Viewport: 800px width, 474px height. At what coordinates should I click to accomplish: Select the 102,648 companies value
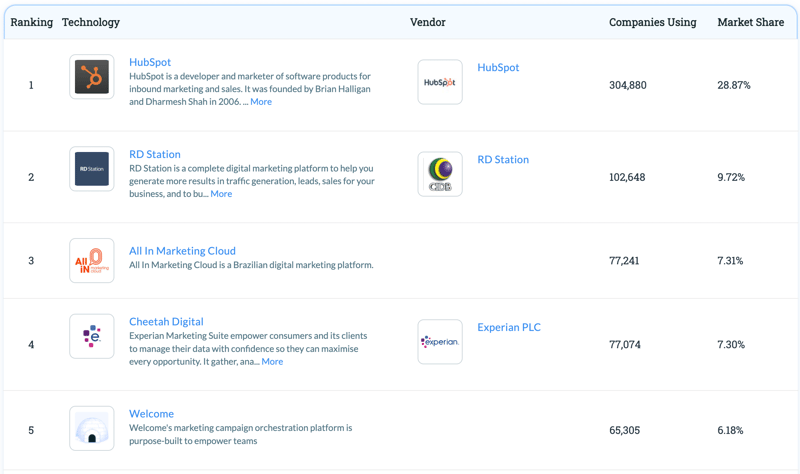pos(628,178)
